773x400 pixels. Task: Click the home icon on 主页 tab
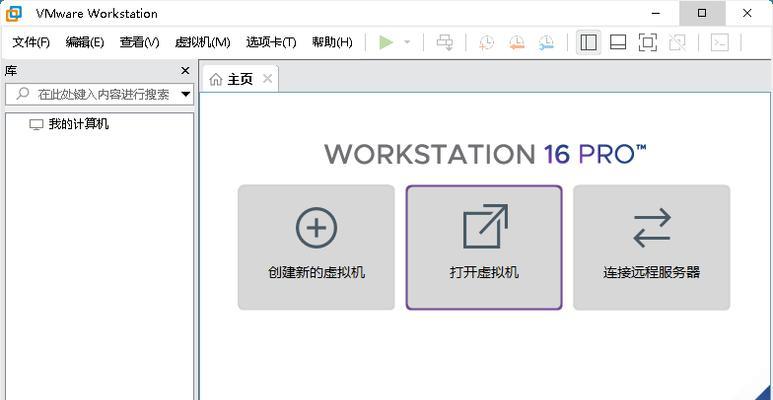[x=215, y=79]
